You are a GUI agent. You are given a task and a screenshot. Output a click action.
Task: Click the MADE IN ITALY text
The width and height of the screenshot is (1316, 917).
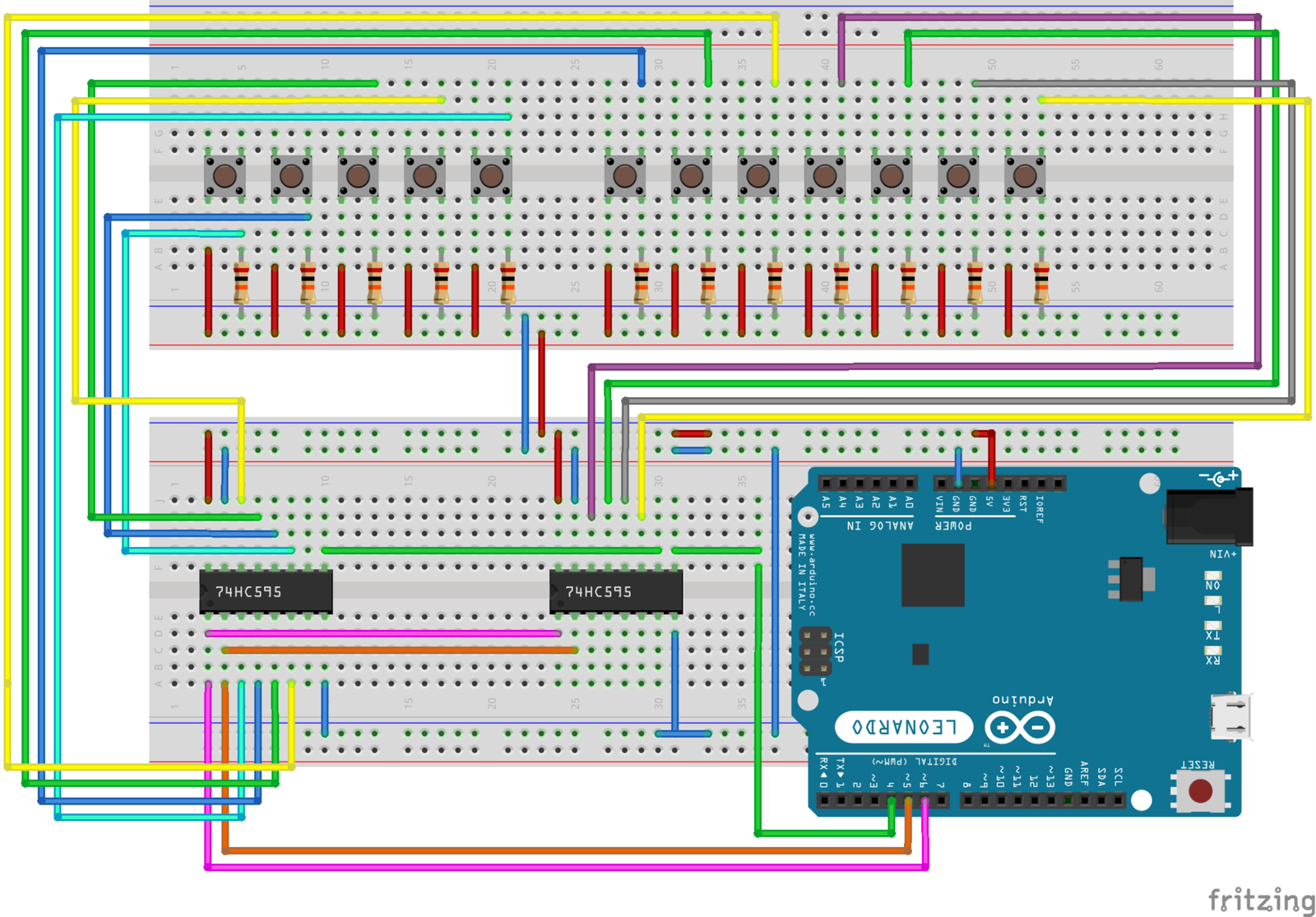[802, 572]
